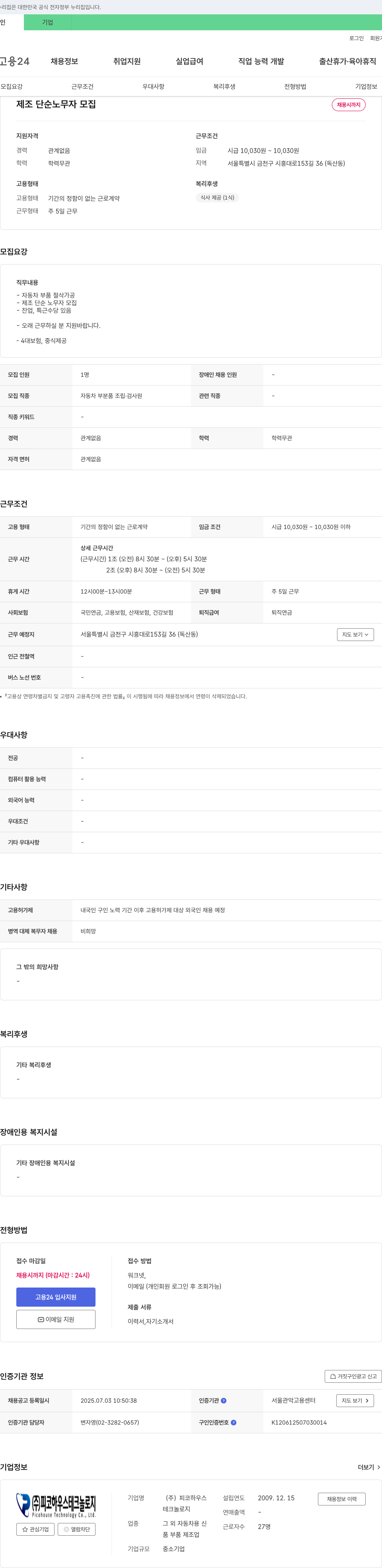Viewport: 382px width, 1568px height.
Task: Click 더보기 chevron in 기업정보
Action: pos(379,1468)
